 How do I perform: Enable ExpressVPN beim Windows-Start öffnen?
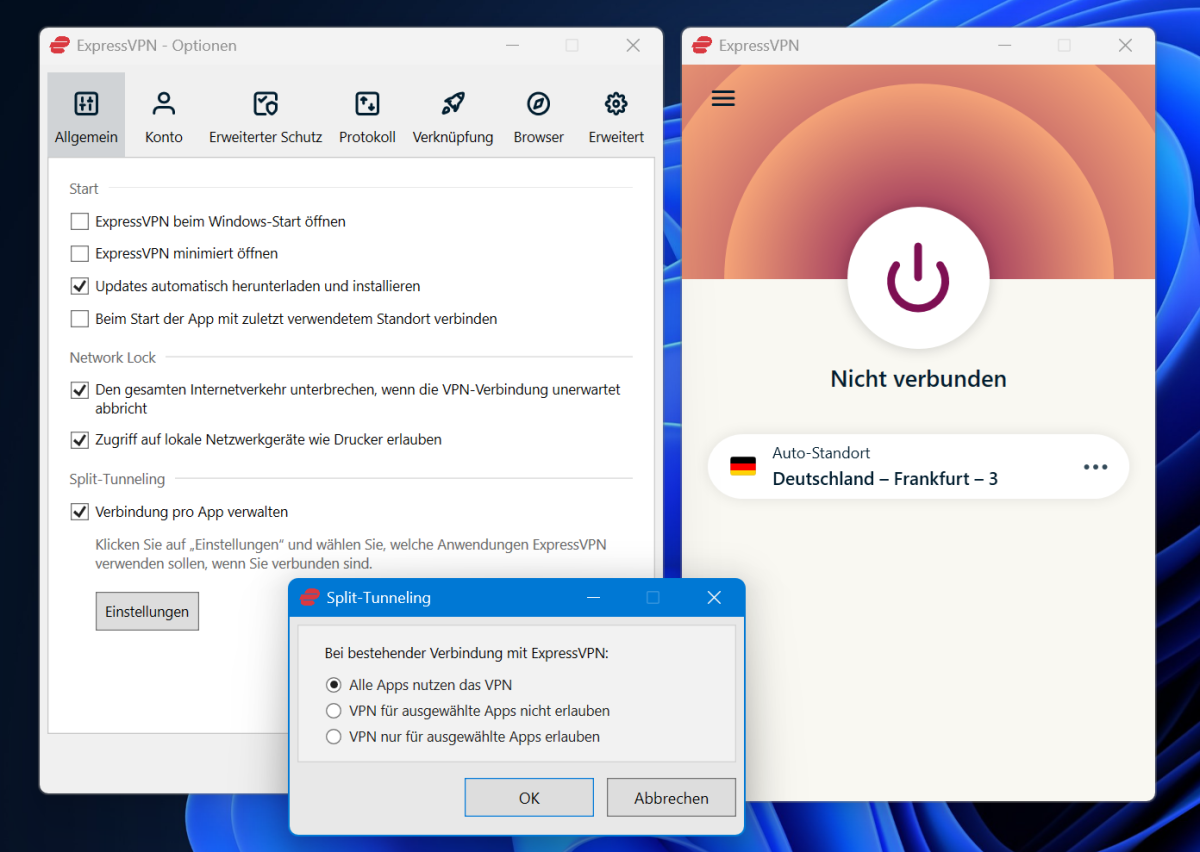point(80,221)
